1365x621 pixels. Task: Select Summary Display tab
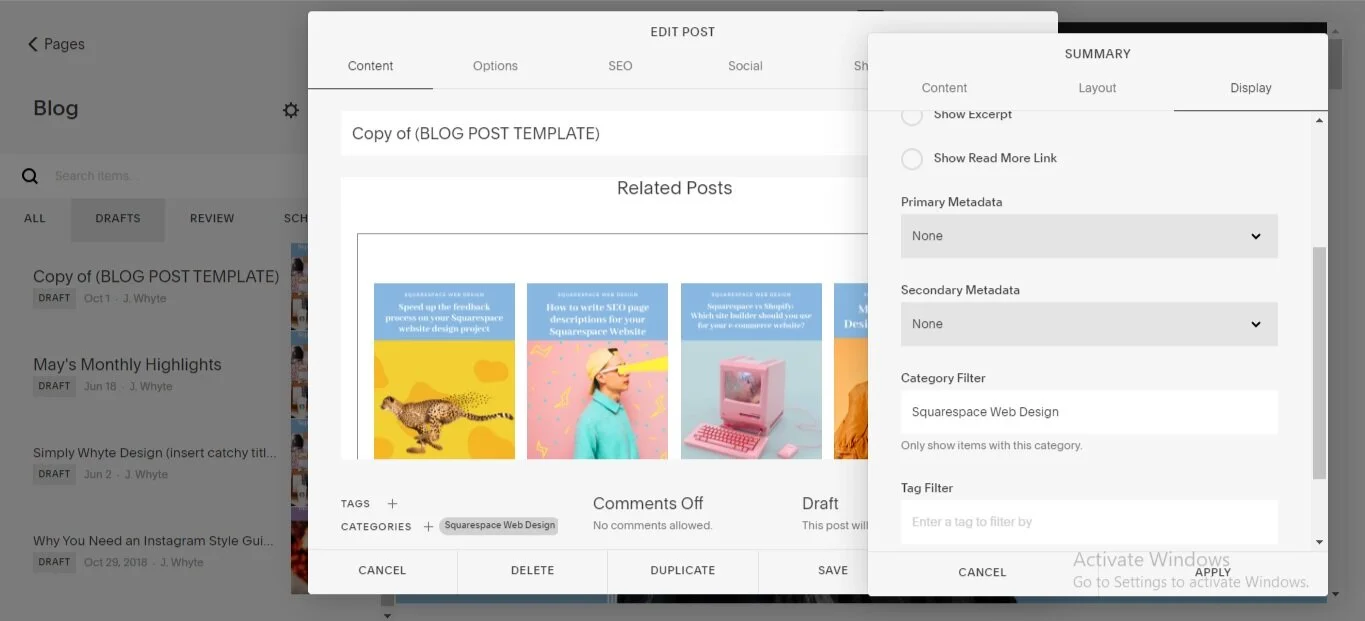coord(1251,88)
